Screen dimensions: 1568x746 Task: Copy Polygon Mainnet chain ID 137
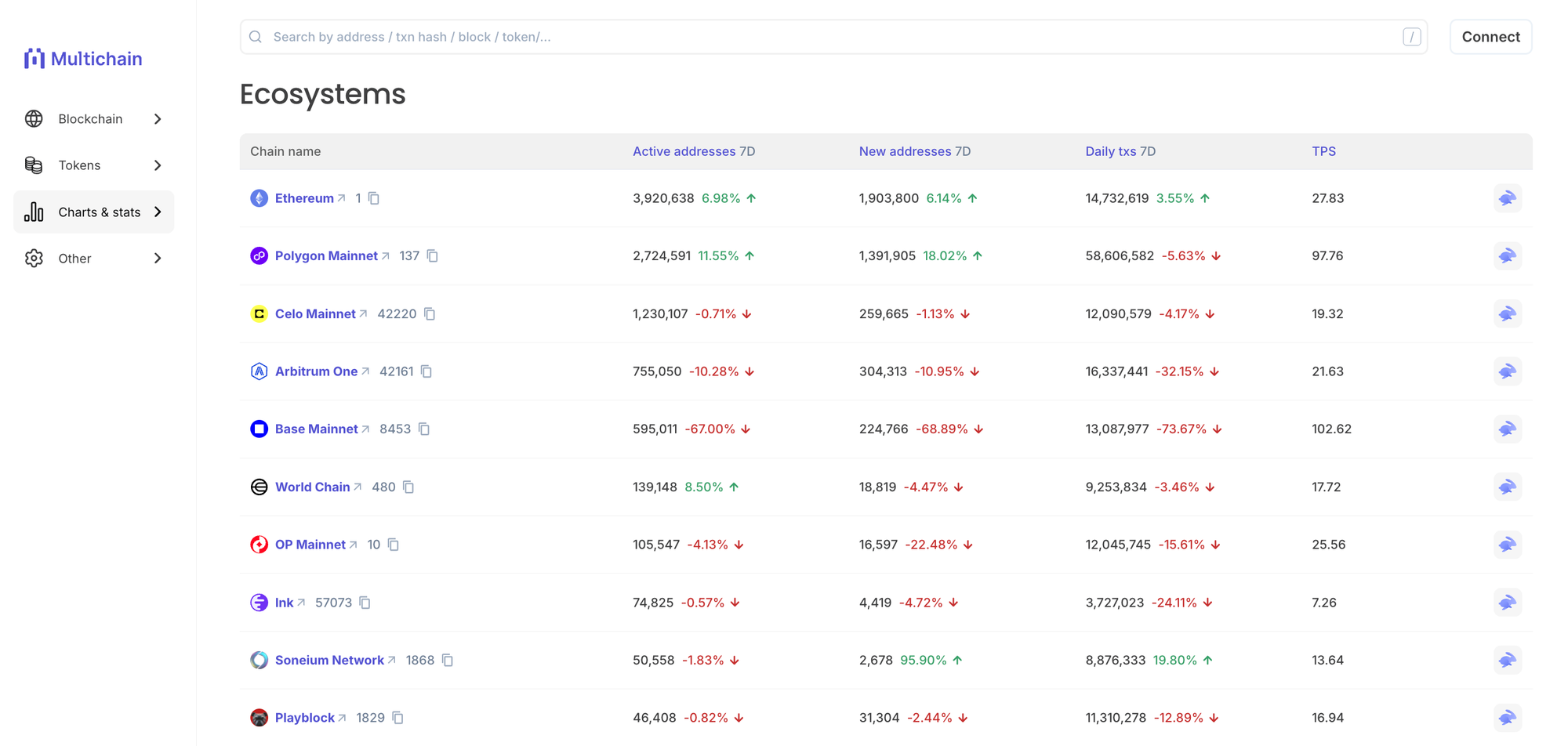(x=432, y=256)
